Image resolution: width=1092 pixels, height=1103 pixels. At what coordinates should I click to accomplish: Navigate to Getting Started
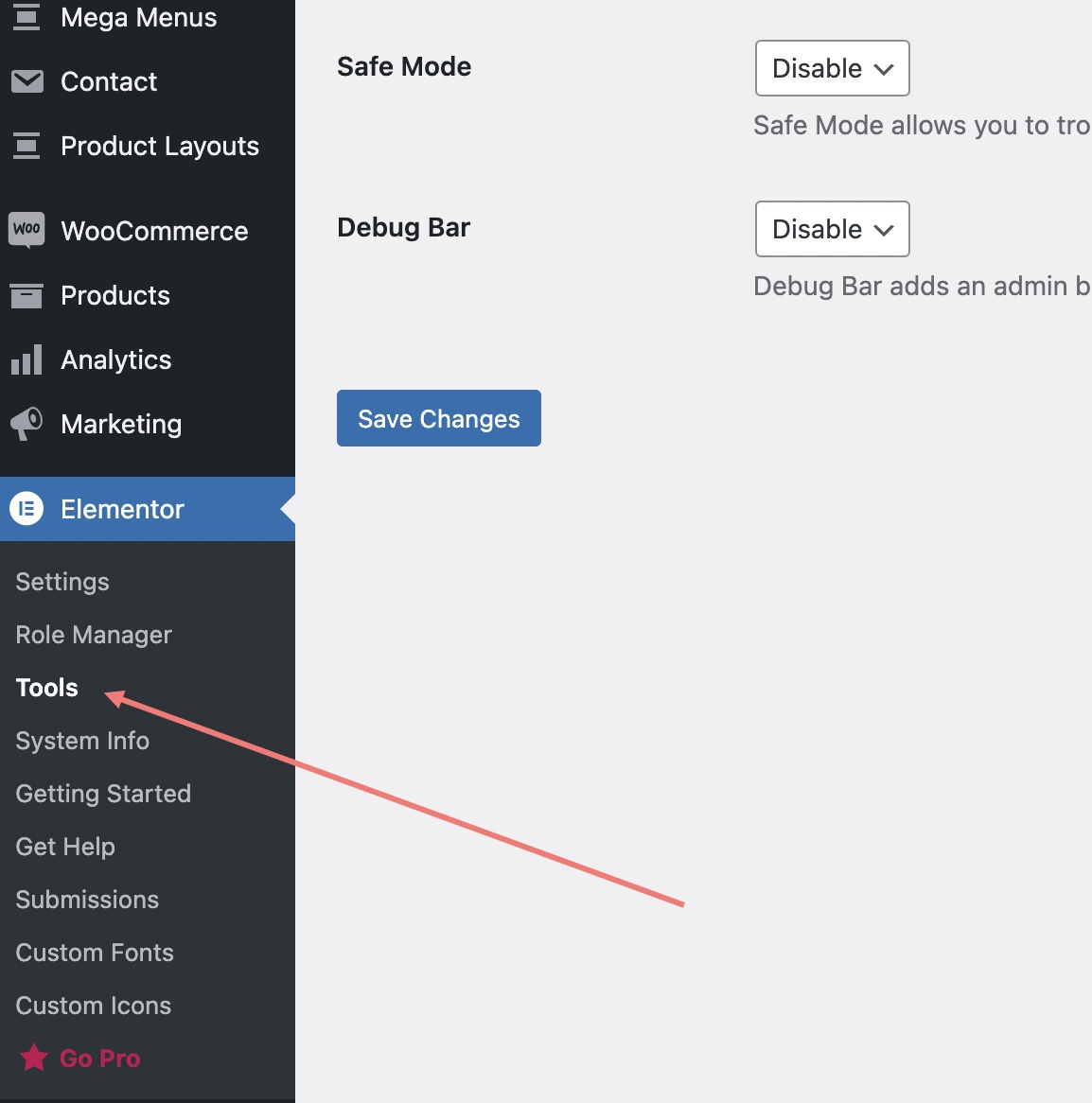click(103, 794)
